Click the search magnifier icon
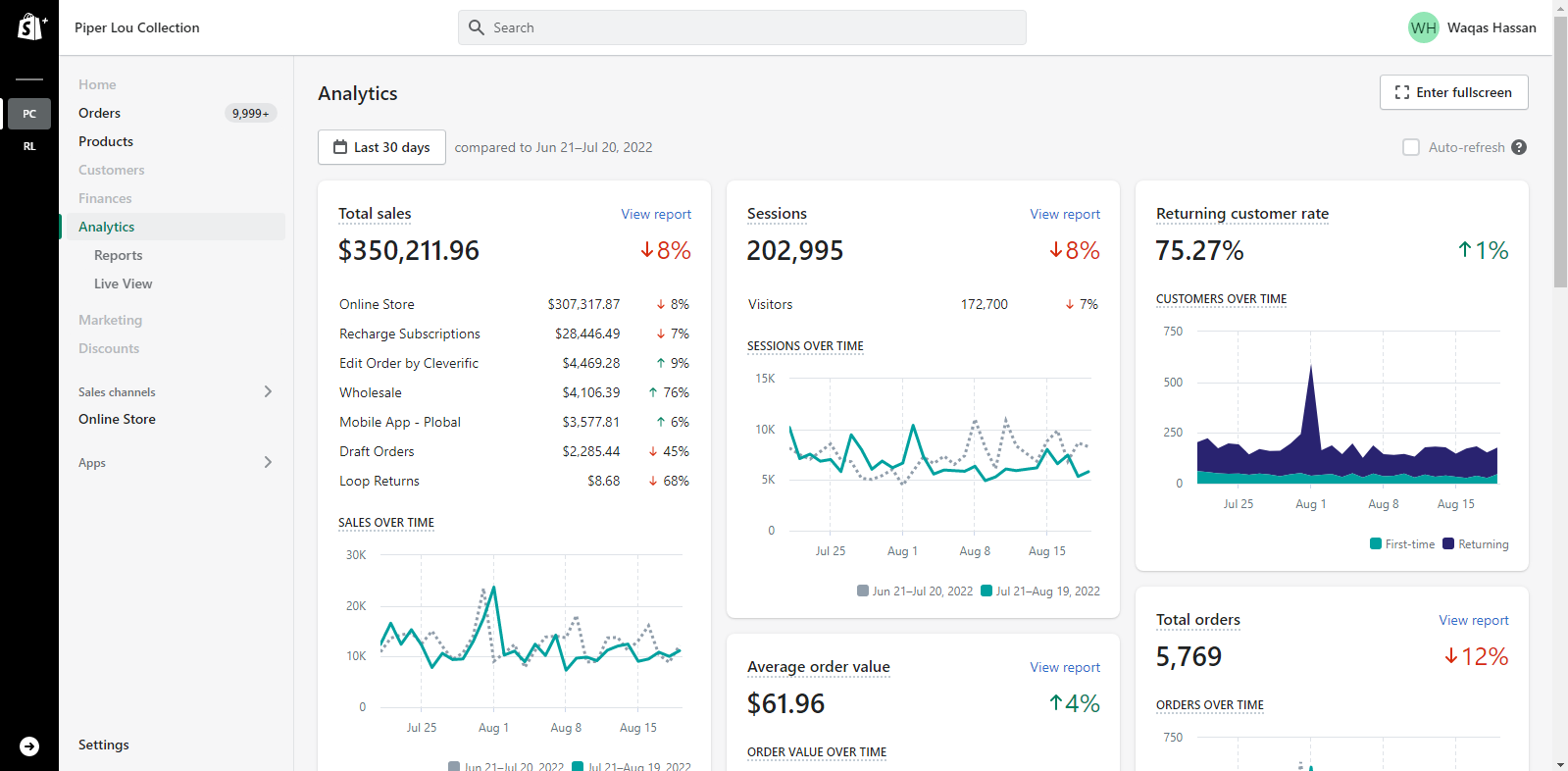Image resolution: width=1568 pixels, height=771 pixels. click(477, 27)
